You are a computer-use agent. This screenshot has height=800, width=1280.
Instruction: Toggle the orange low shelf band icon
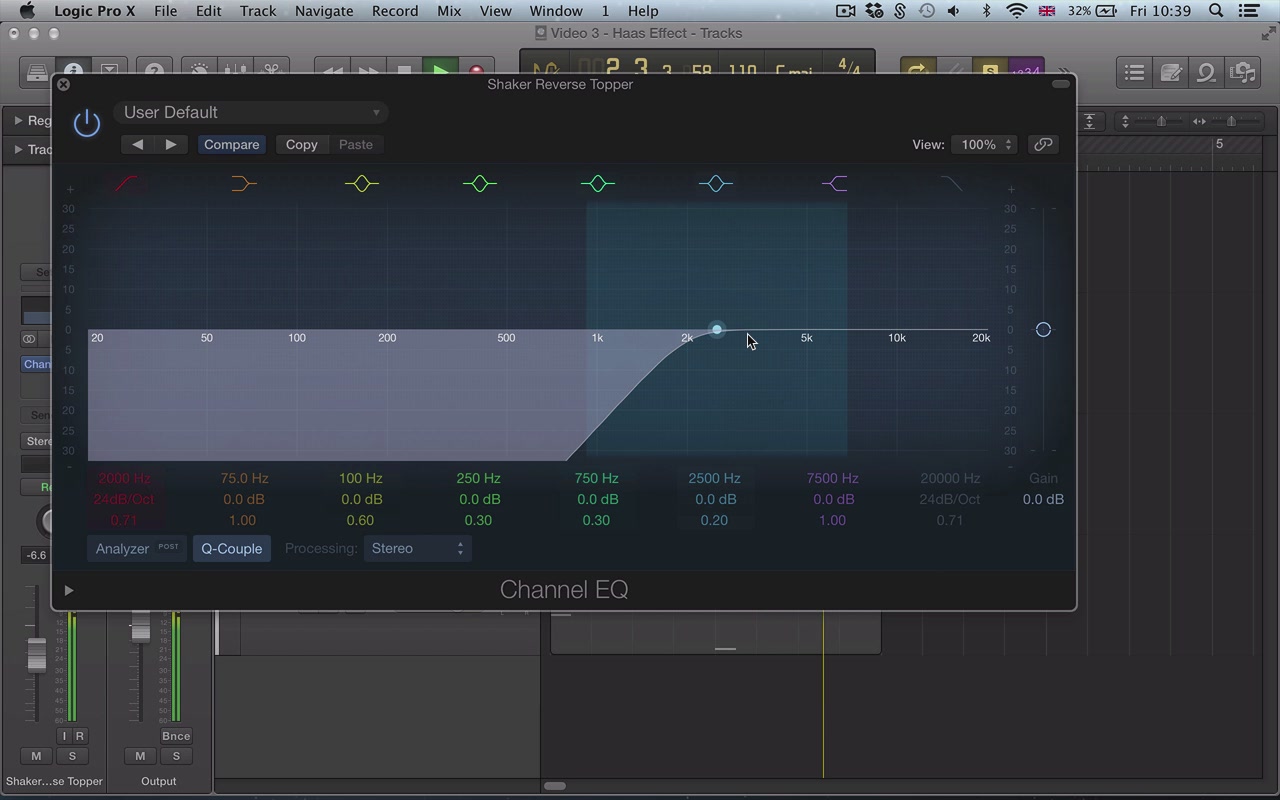[x=244, y=184]
